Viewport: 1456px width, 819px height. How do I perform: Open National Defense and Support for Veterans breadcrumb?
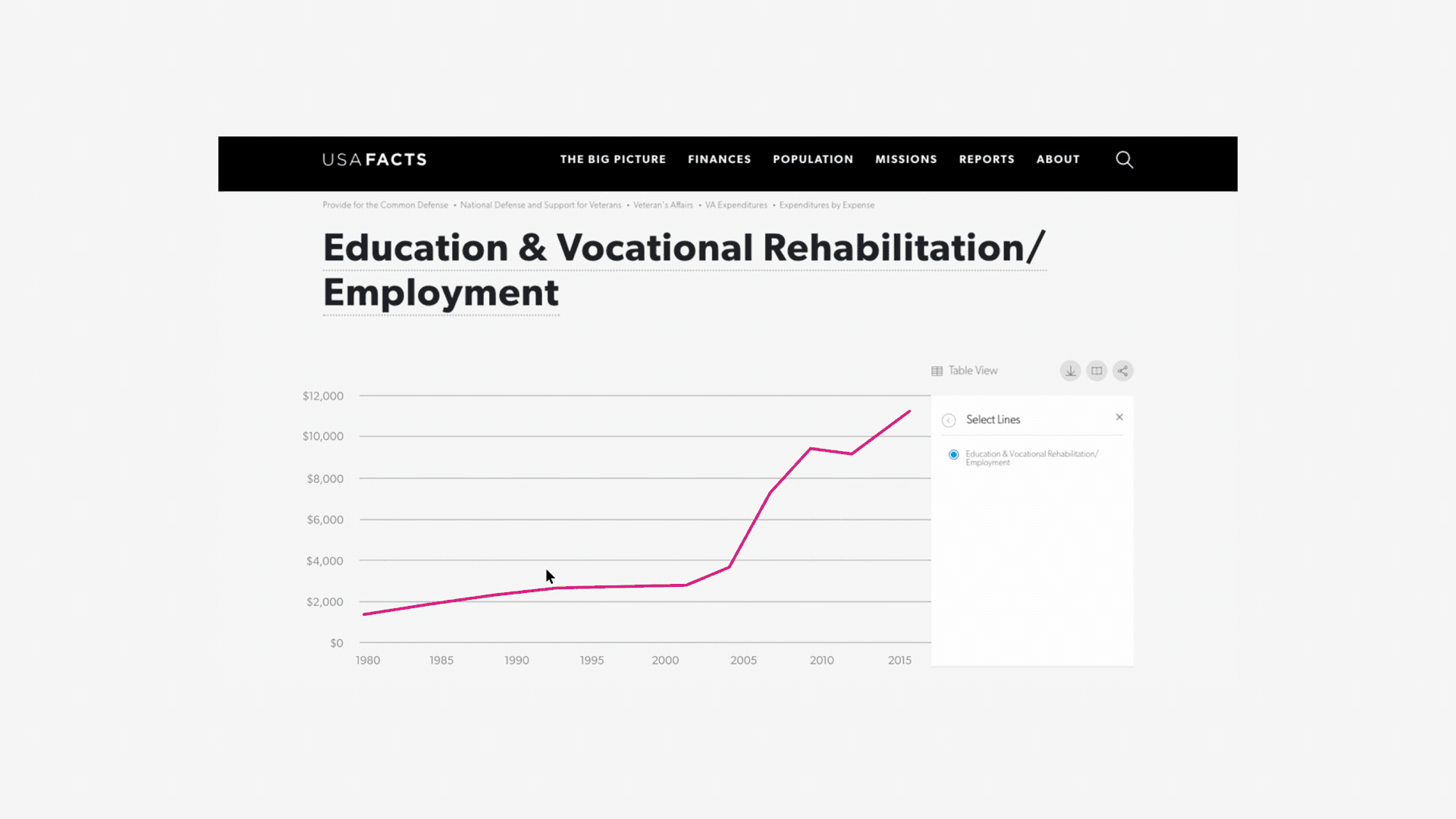pos(541,205)
